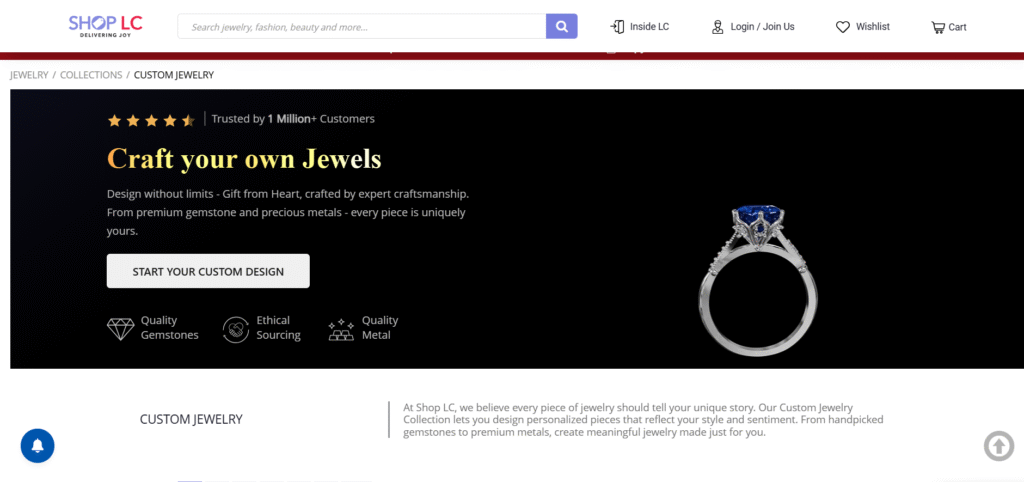Open the Wishlist heart icon

click(x=843, y=27)
